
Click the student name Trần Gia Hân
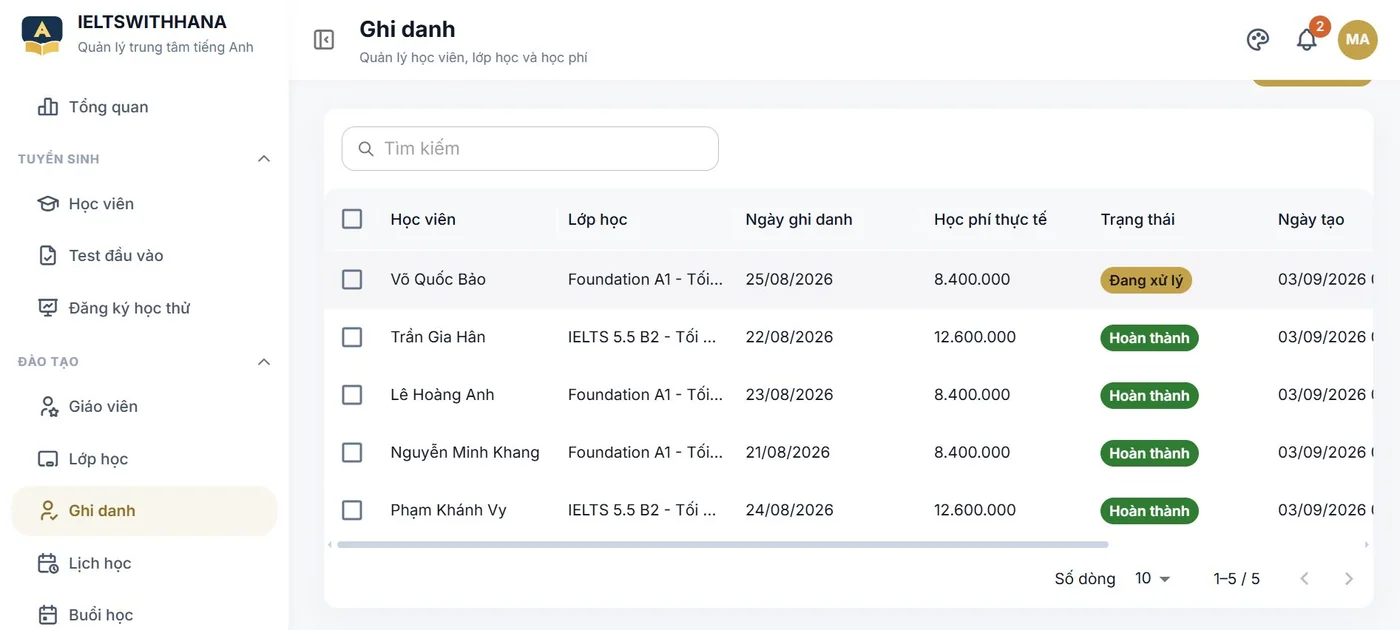pos(438,337)
